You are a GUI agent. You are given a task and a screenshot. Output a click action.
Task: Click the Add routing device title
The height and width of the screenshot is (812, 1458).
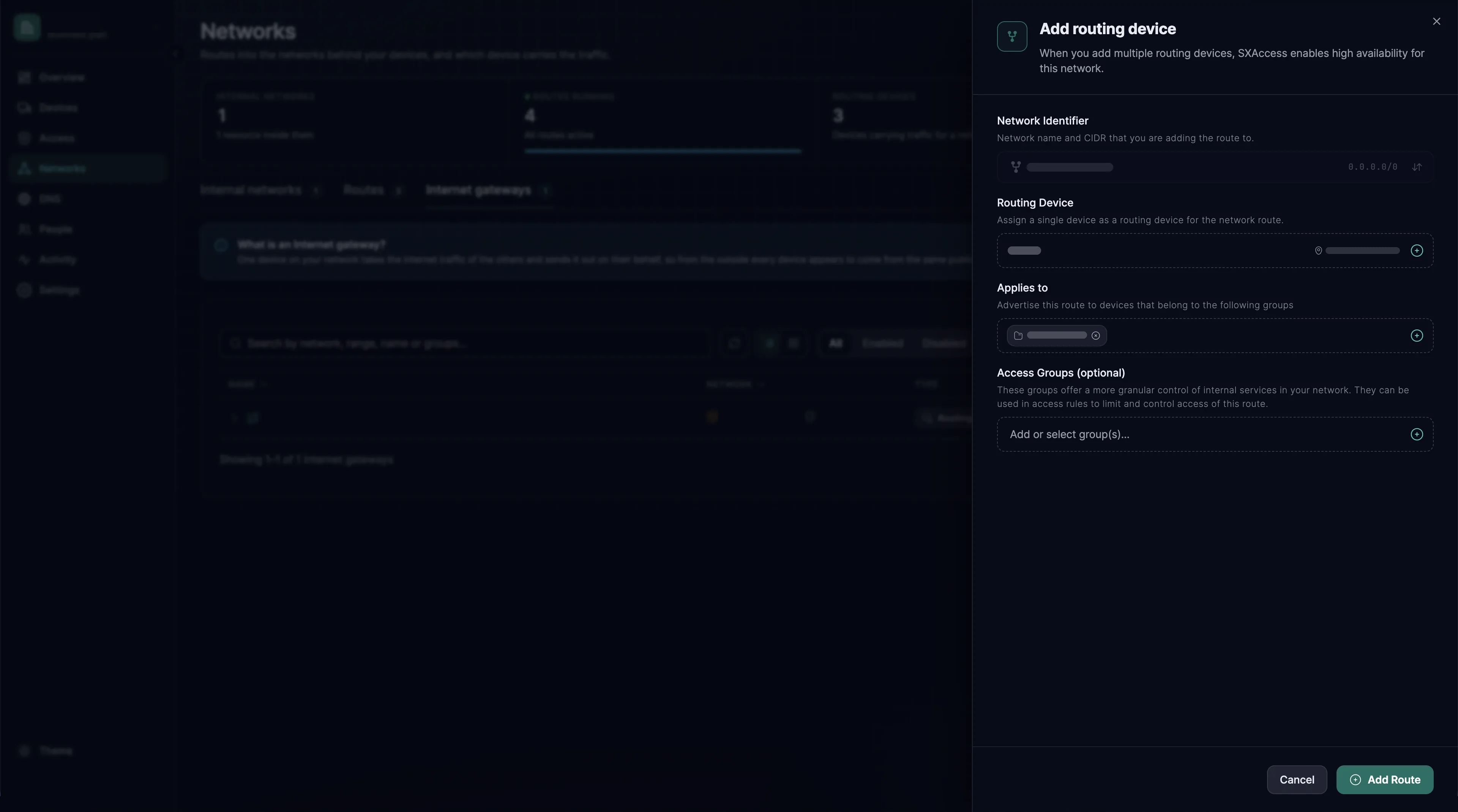click(x=1108, y=29)
